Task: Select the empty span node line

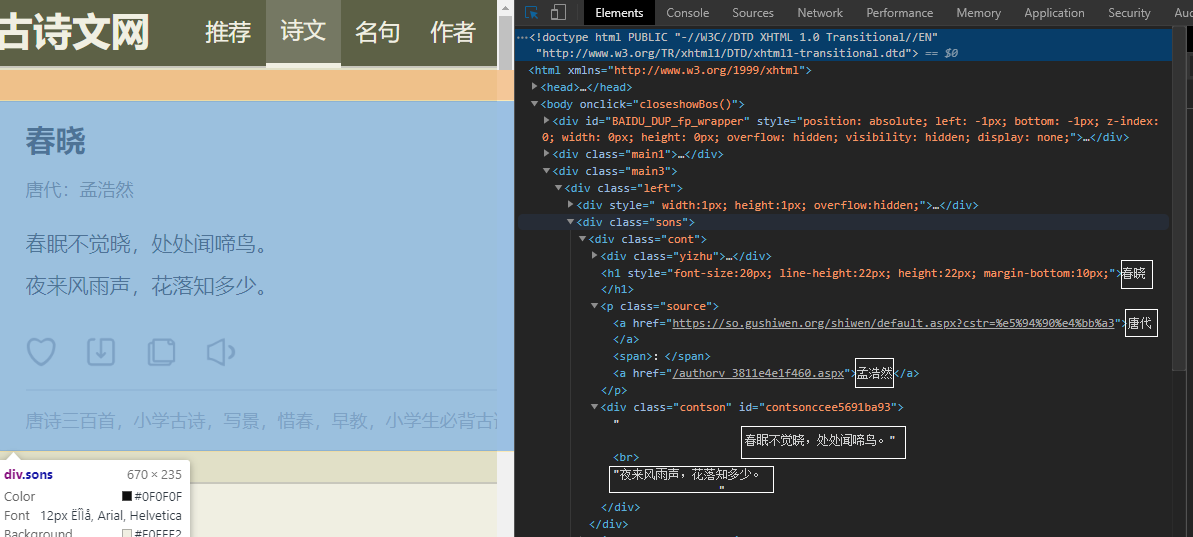Action: (662, 356)
